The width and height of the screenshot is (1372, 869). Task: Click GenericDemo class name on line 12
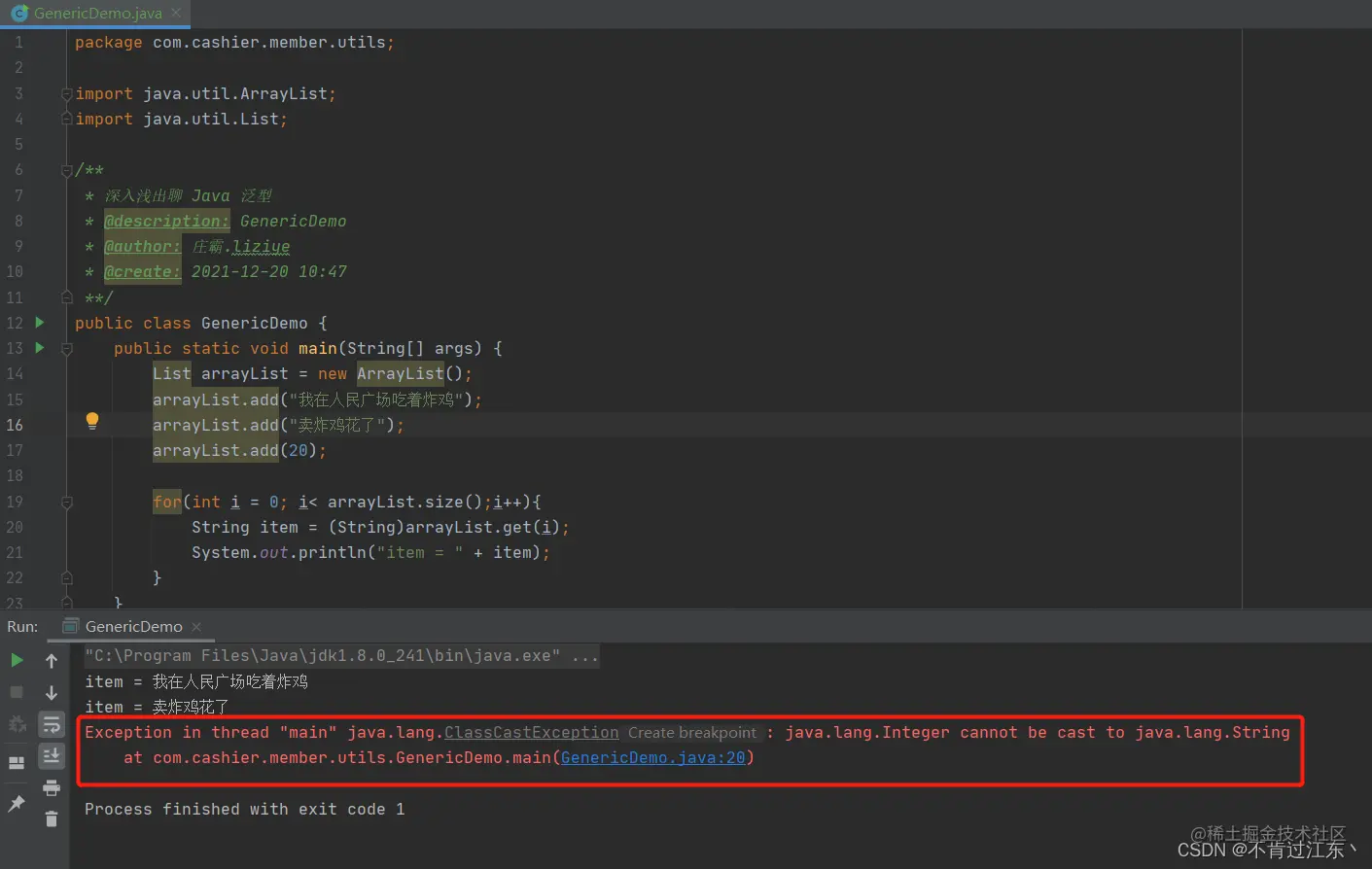coord(254,323)
